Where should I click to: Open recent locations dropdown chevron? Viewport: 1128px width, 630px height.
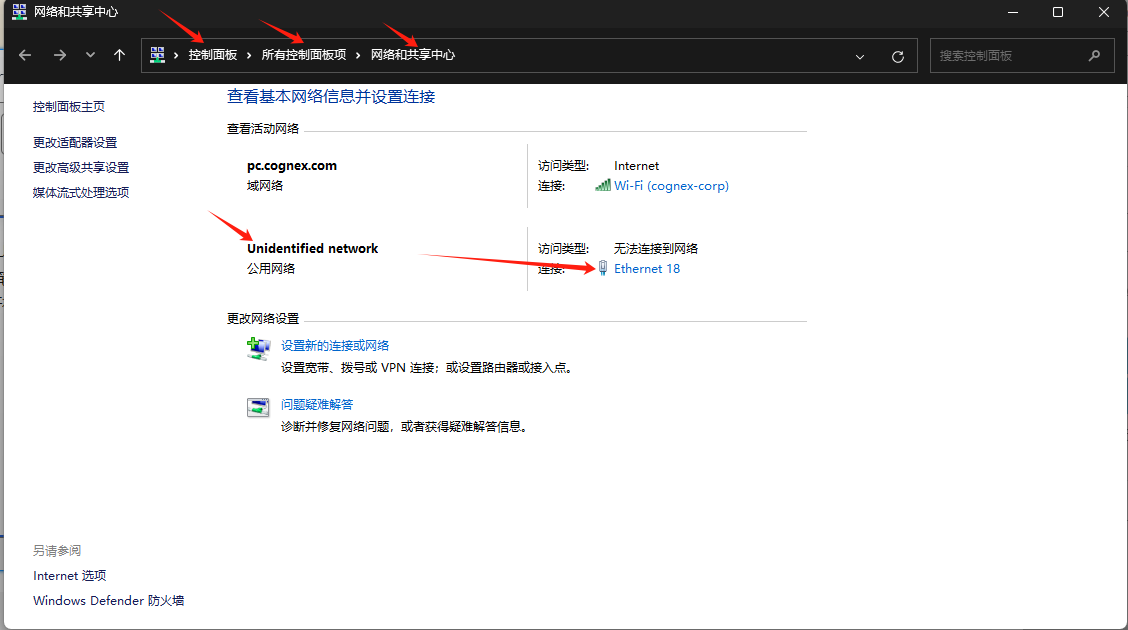[90, 55]
